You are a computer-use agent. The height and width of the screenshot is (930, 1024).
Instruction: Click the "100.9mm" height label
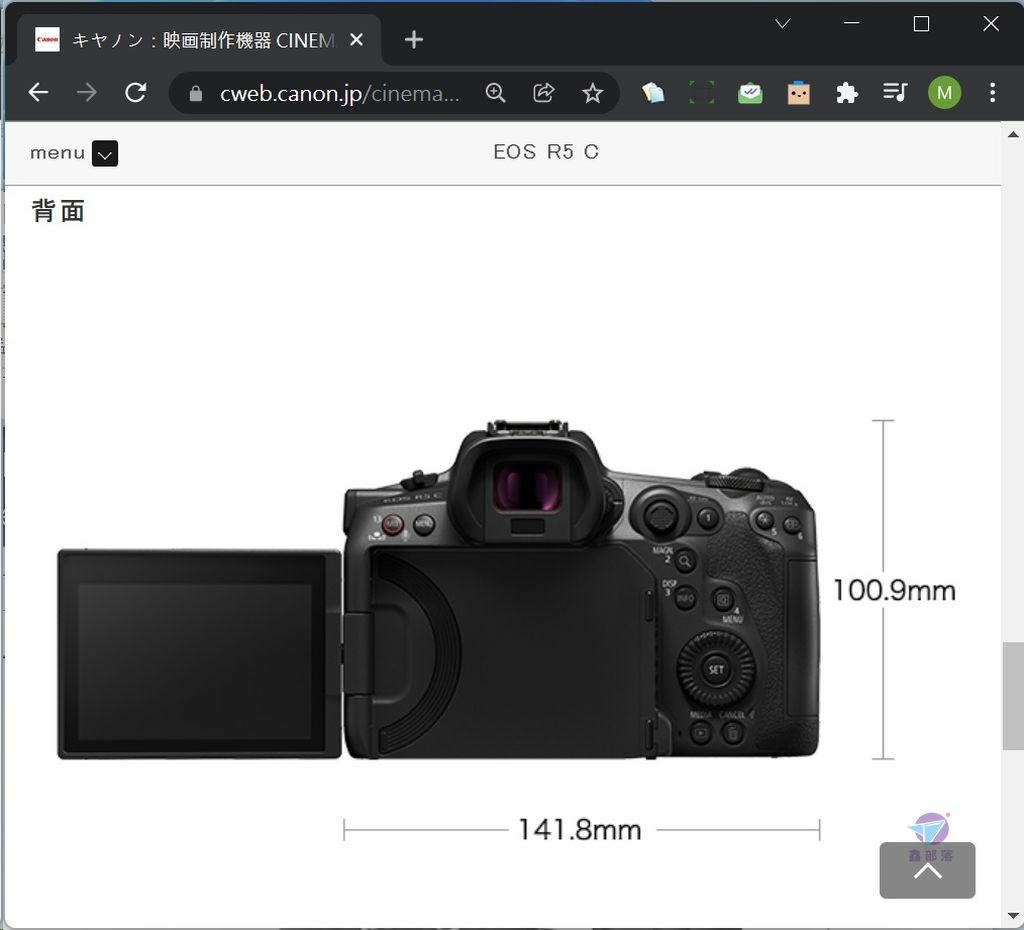click(894, 590)
